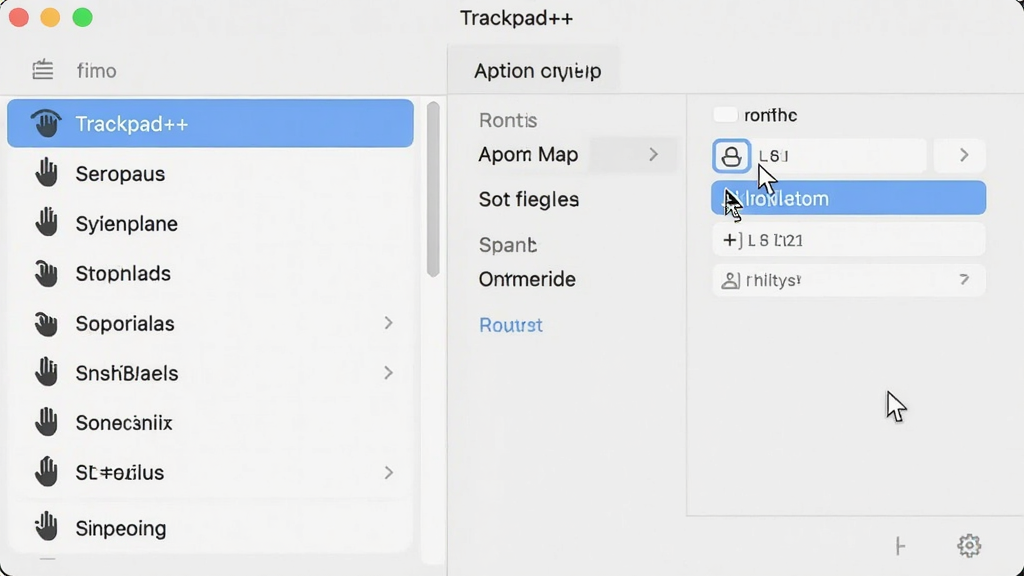Click the Spant section heading
Image resolution: width=1024 pixels, height=576 pixels.
click(x=507, y=245)
